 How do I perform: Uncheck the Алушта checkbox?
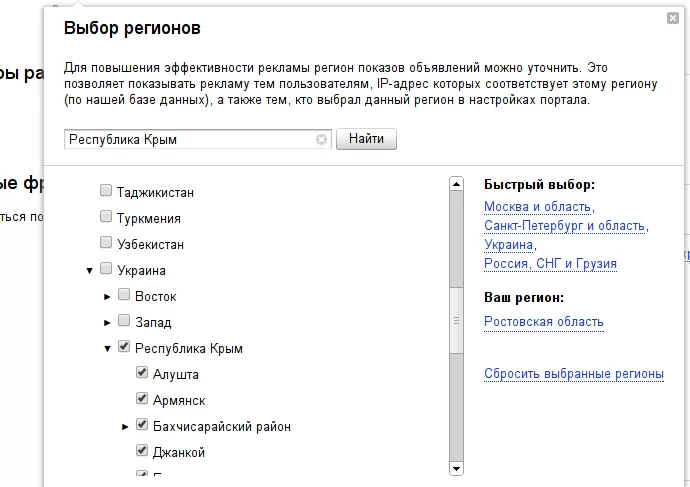(142, 374)
